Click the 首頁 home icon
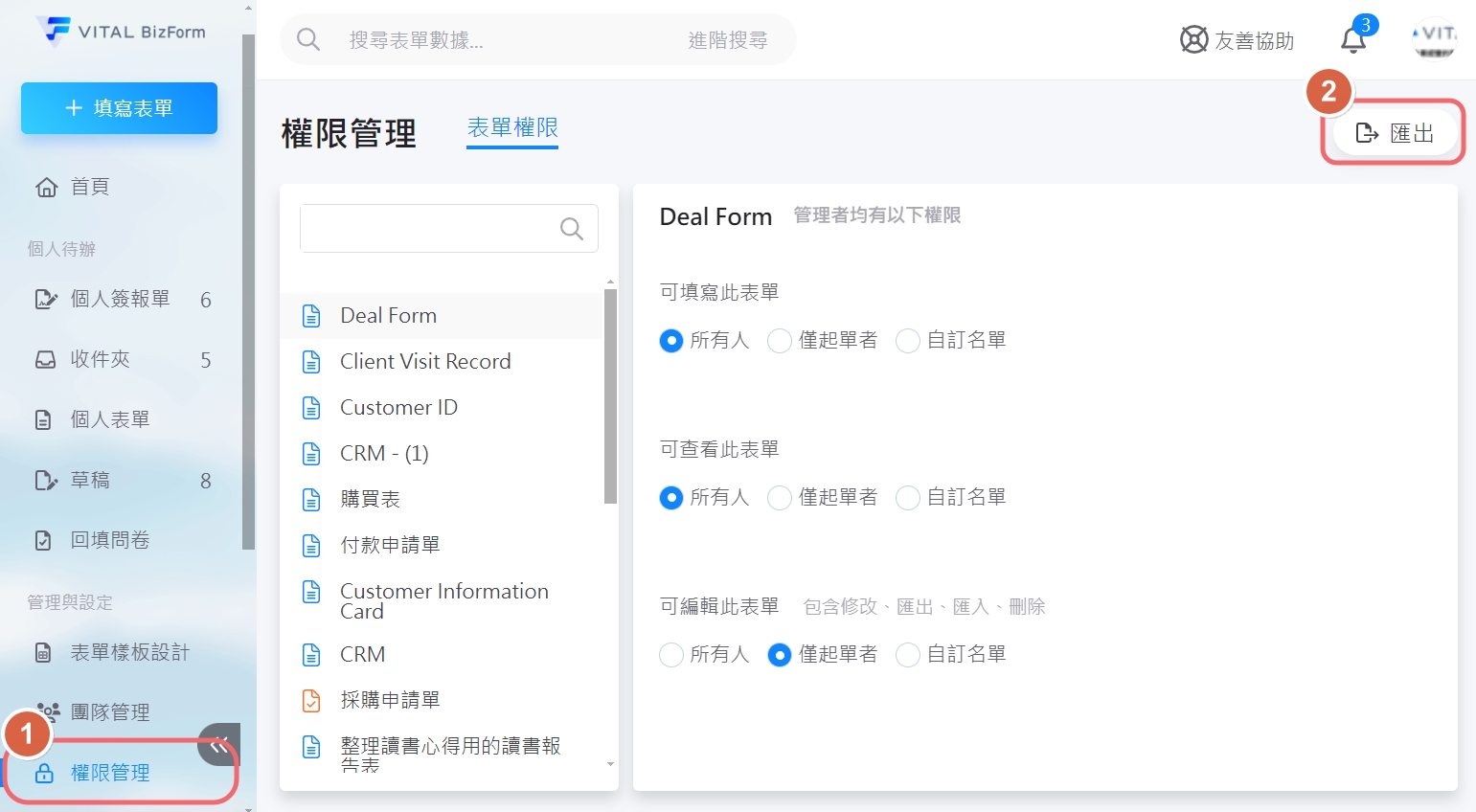Image resolution: width=1476 pixels, height=812 pixels. 46,188
